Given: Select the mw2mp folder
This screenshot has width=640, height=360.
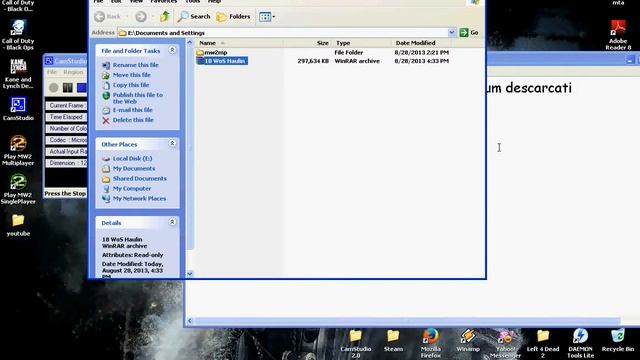Looking at the screenshot, I should (x=212, y=53).
